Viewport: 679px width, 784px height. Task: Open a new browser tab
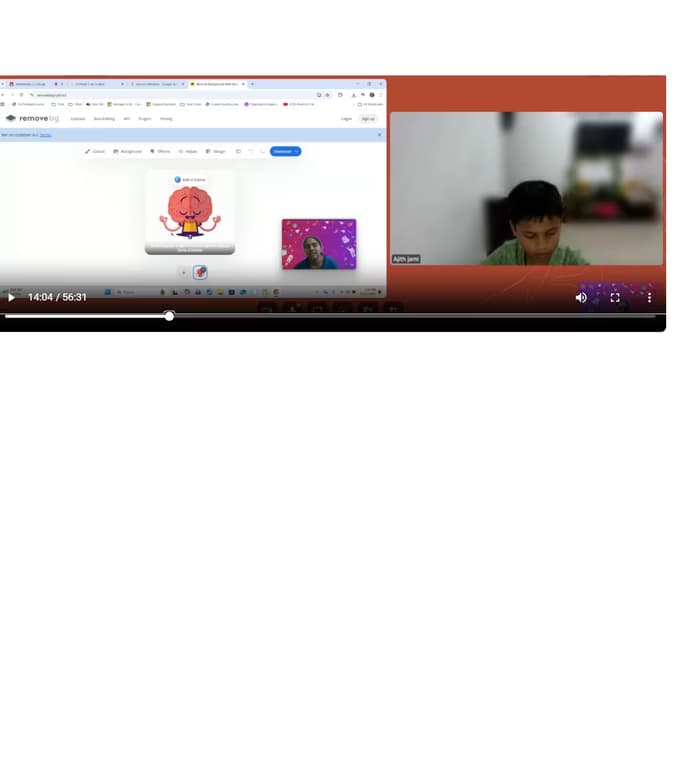click(x=252, y=84)
